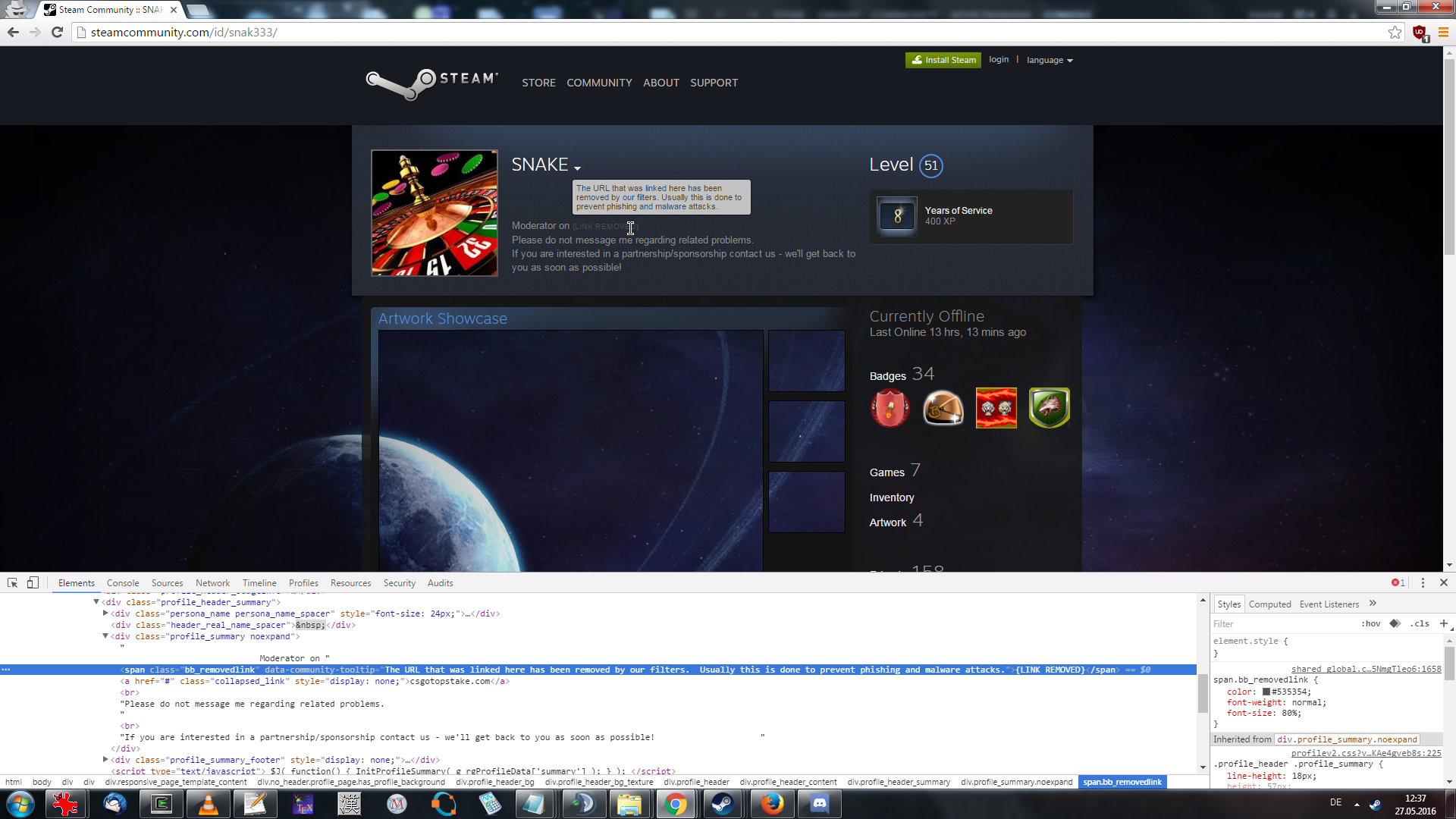The height and width of the screenshot is (819, 1456).
Task: Open the language dropdown
Action: [x=1050, y=60]
